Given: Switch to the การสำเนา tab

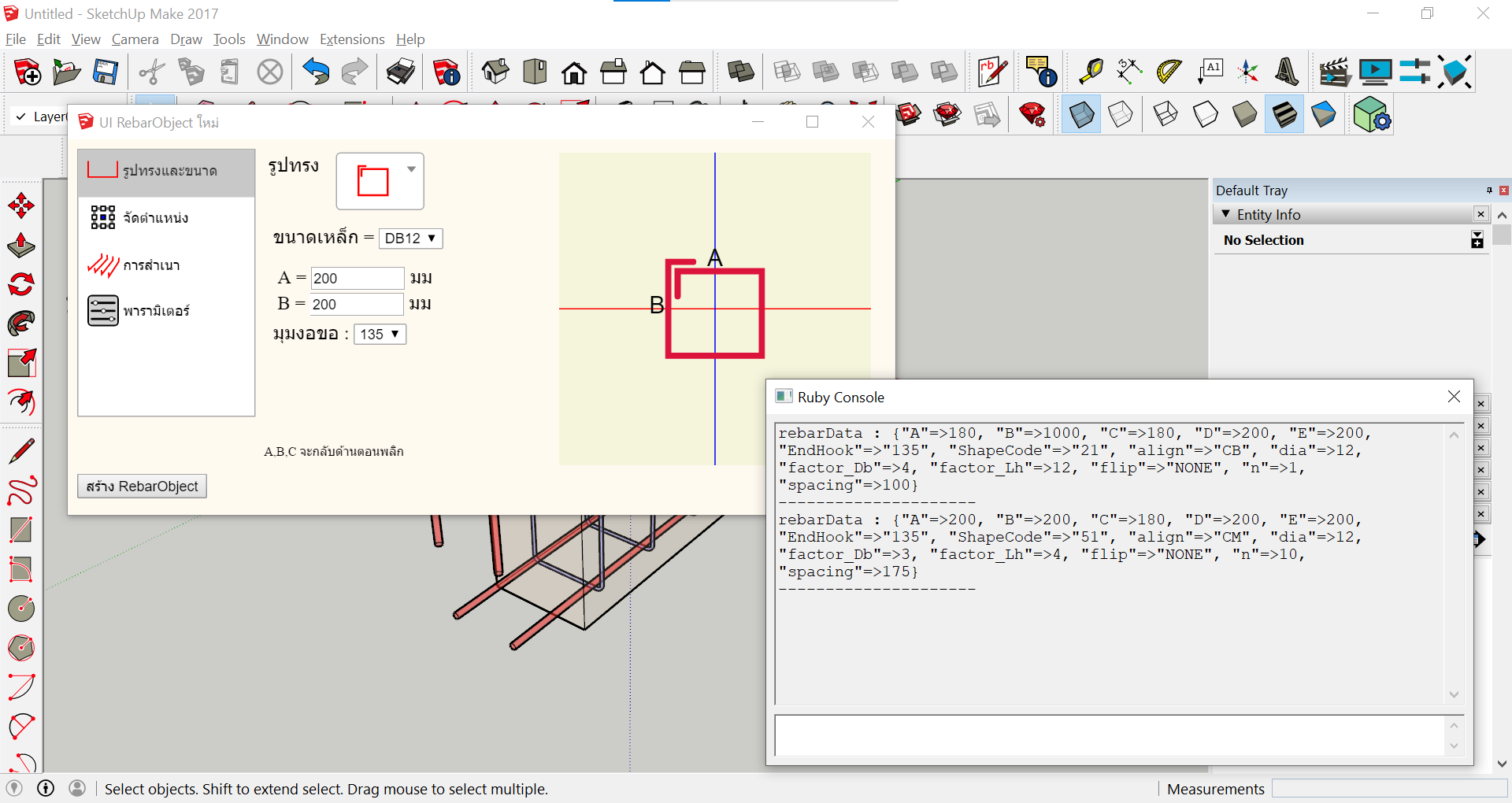Looking at the screenshot, I should pos(166,265).
